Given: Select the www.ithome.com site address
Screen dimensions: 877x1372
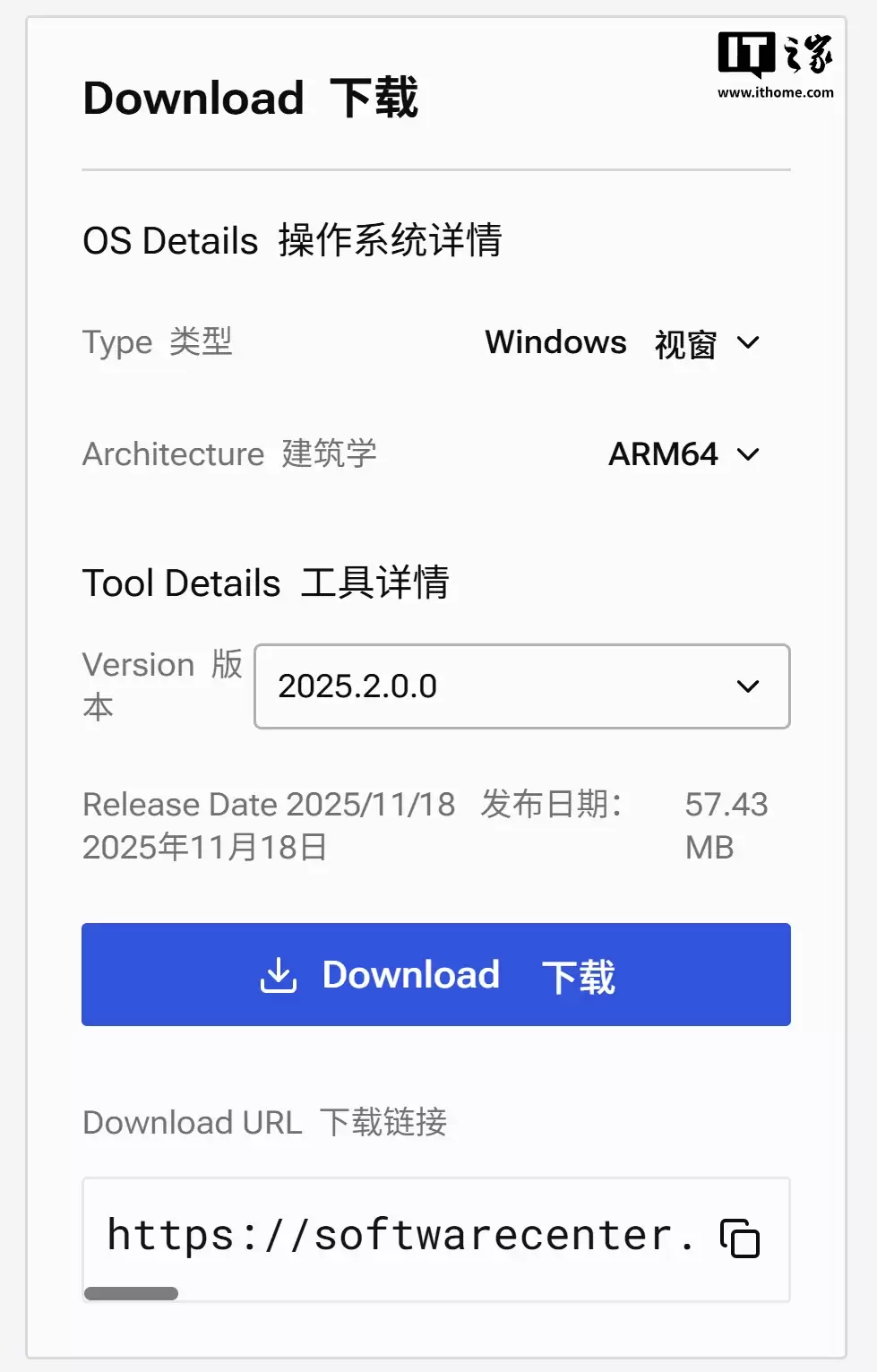Looking at the screenshot, I should click(776, 91).
